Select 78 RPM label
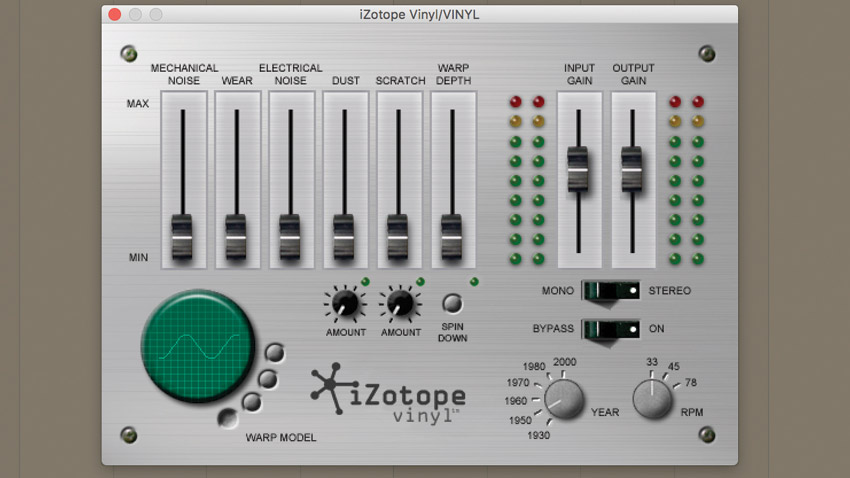The width and height of the screenshot is (850, 478). (691, 383)
